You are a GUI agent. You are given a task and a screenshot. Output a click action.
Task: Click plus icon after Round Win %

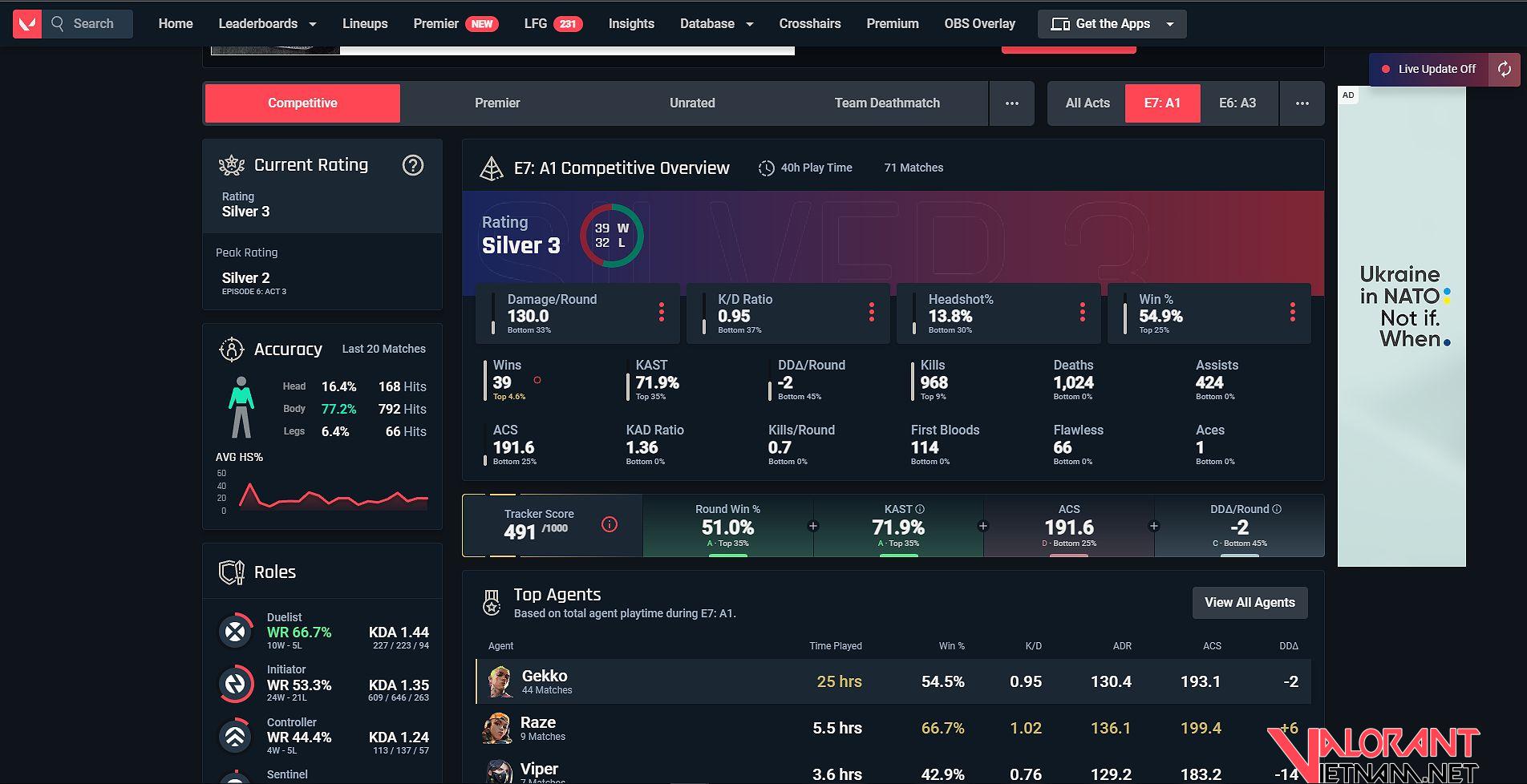click(x=813, y=526)
